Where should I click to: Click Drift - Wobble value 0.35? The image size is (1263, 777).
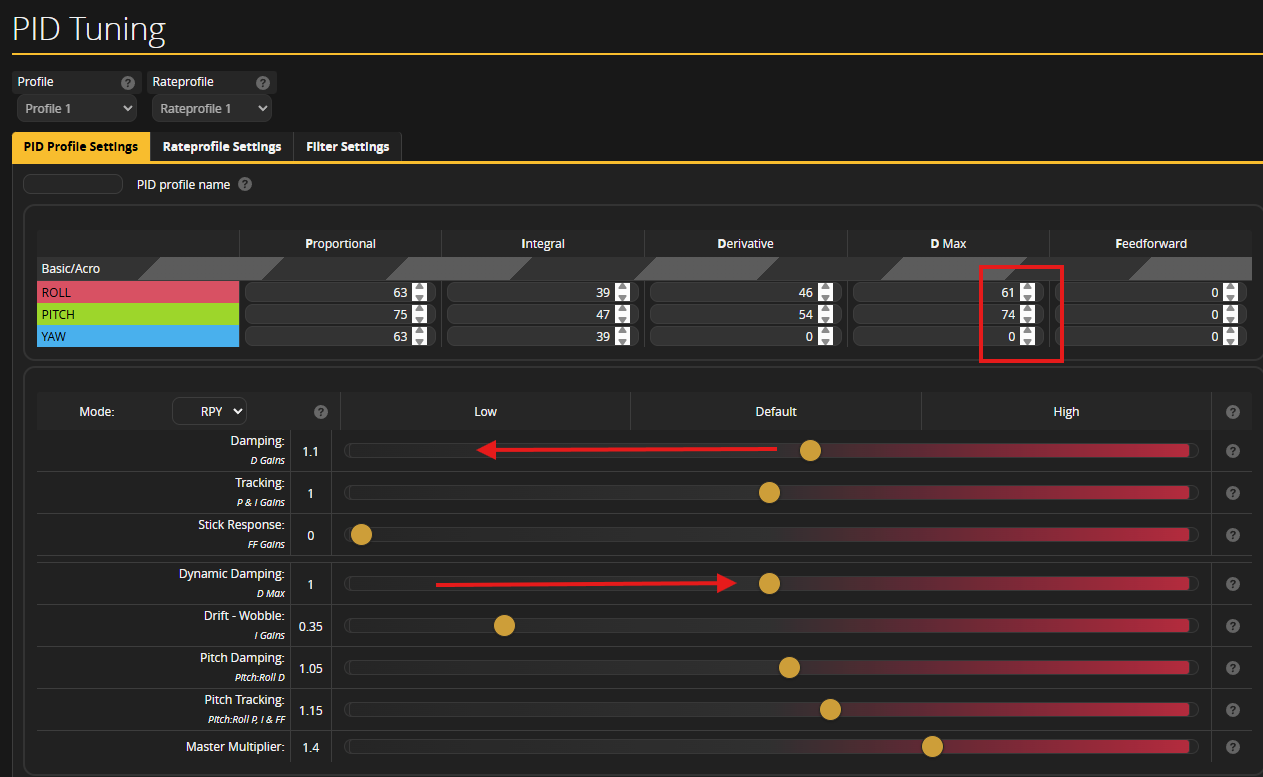310,626
